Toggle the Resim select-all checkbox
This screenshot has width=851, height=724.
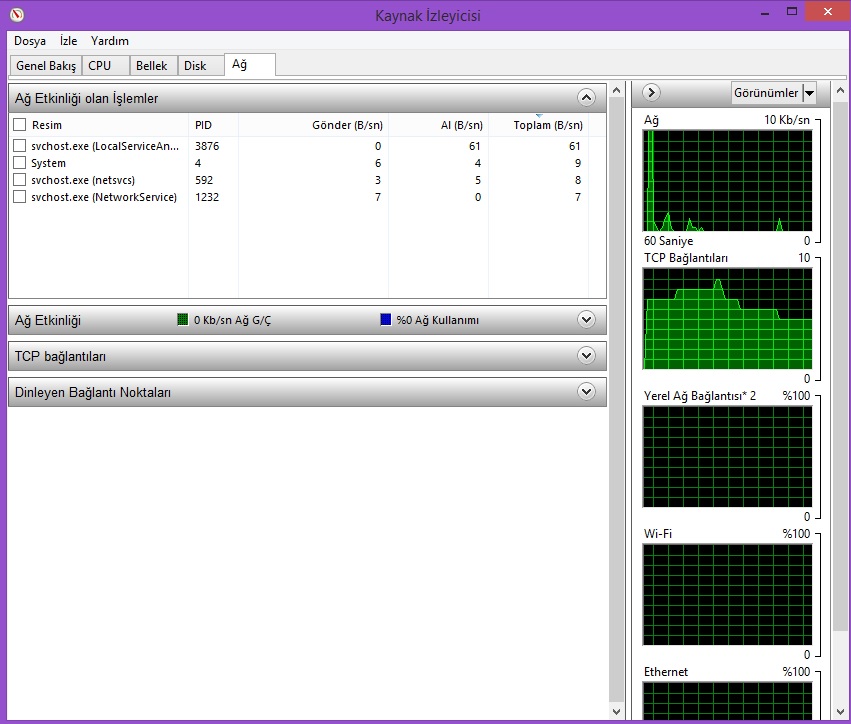click(20, 125)
